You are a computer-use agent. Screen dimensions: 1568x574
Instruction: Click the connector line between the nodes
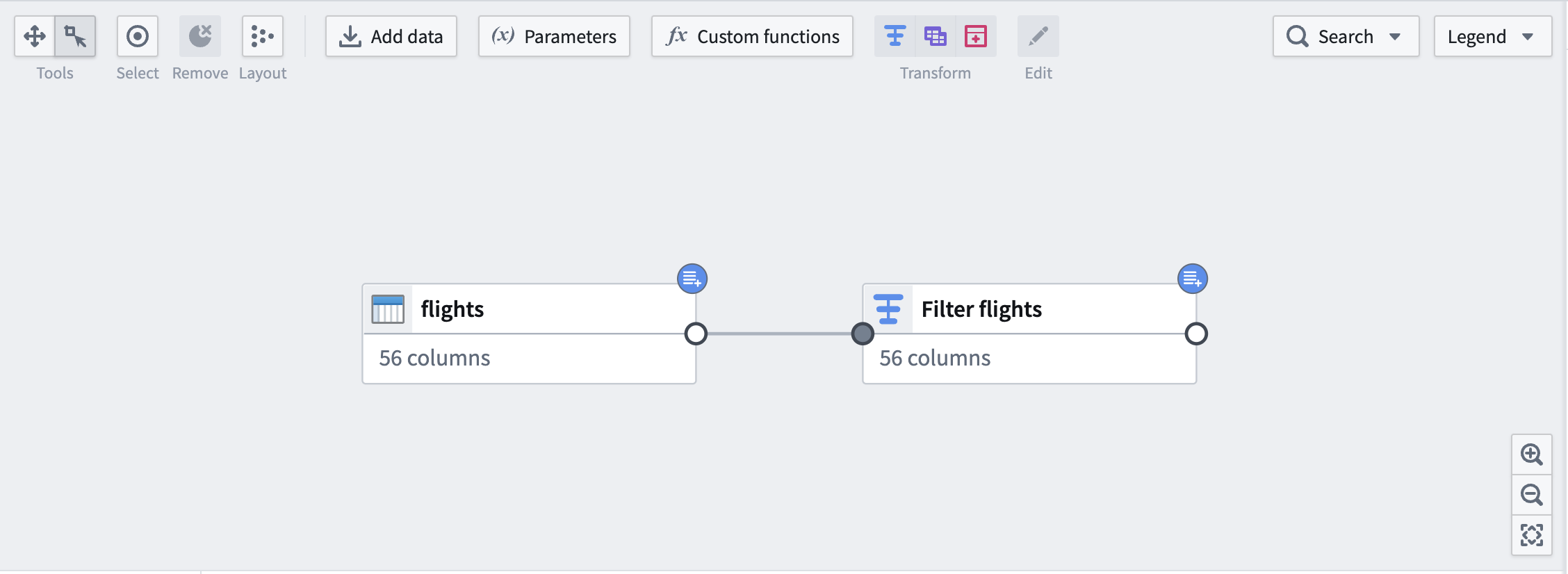779,334
